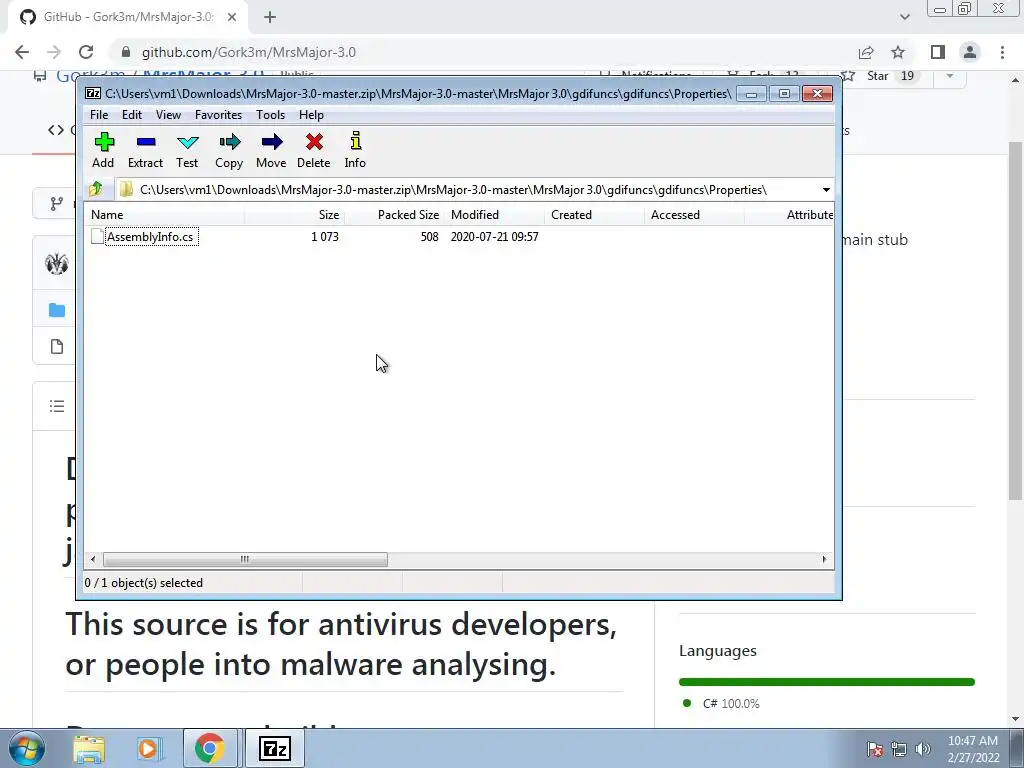The width and height of the screenshot is (1024, 768).
Task: Go back in Chrome browser
Action: click(22, 52)
